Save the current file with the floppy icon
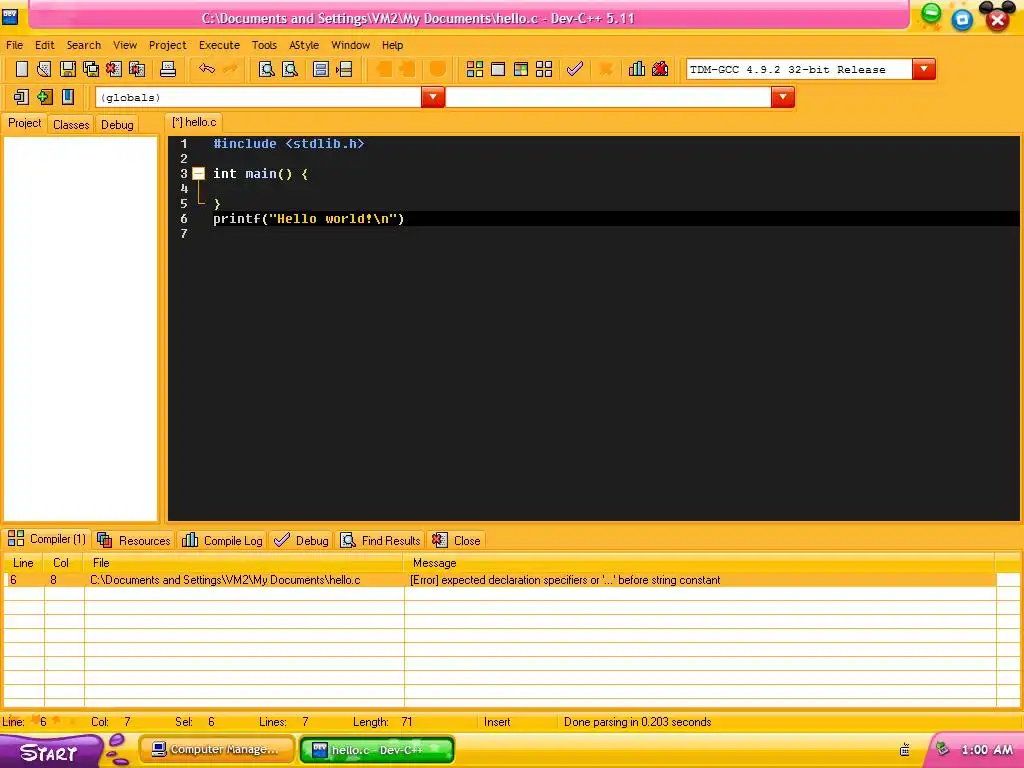The width and height of the screenshot is (1024, 768). [x=67, y=69]
